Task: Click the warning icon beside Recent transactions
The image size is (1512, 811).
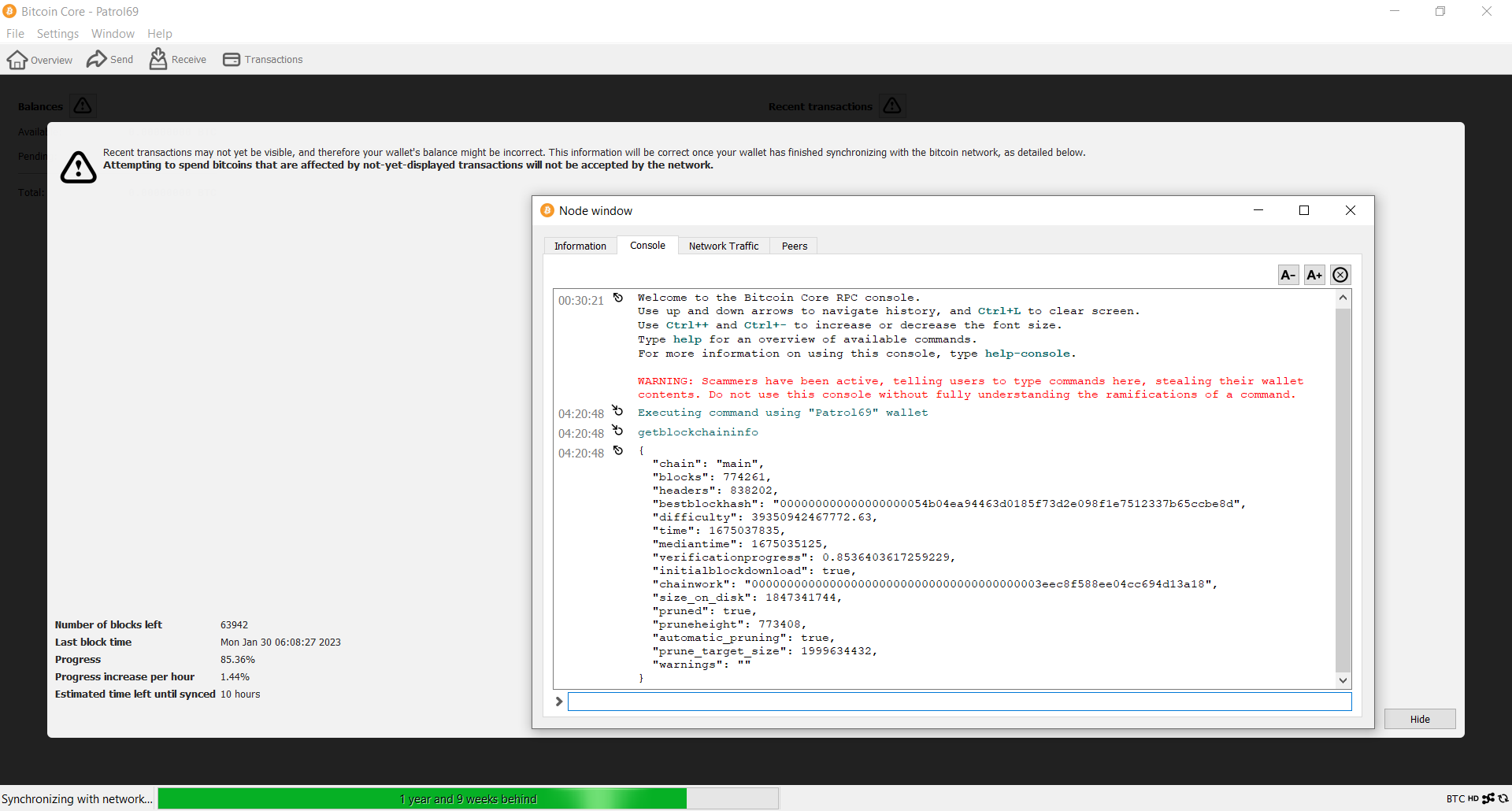Action: [891, 106]
